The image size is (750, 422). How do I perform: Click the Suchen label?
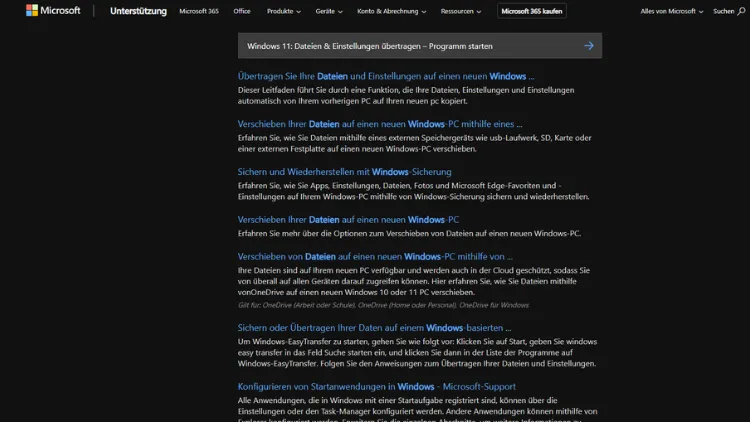(723, 11)
